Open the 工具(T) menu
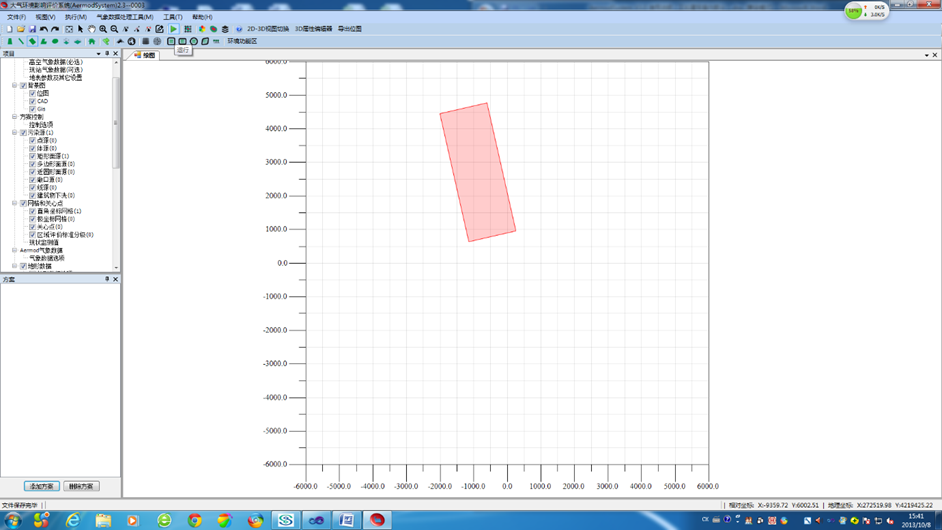 (173, 17)
